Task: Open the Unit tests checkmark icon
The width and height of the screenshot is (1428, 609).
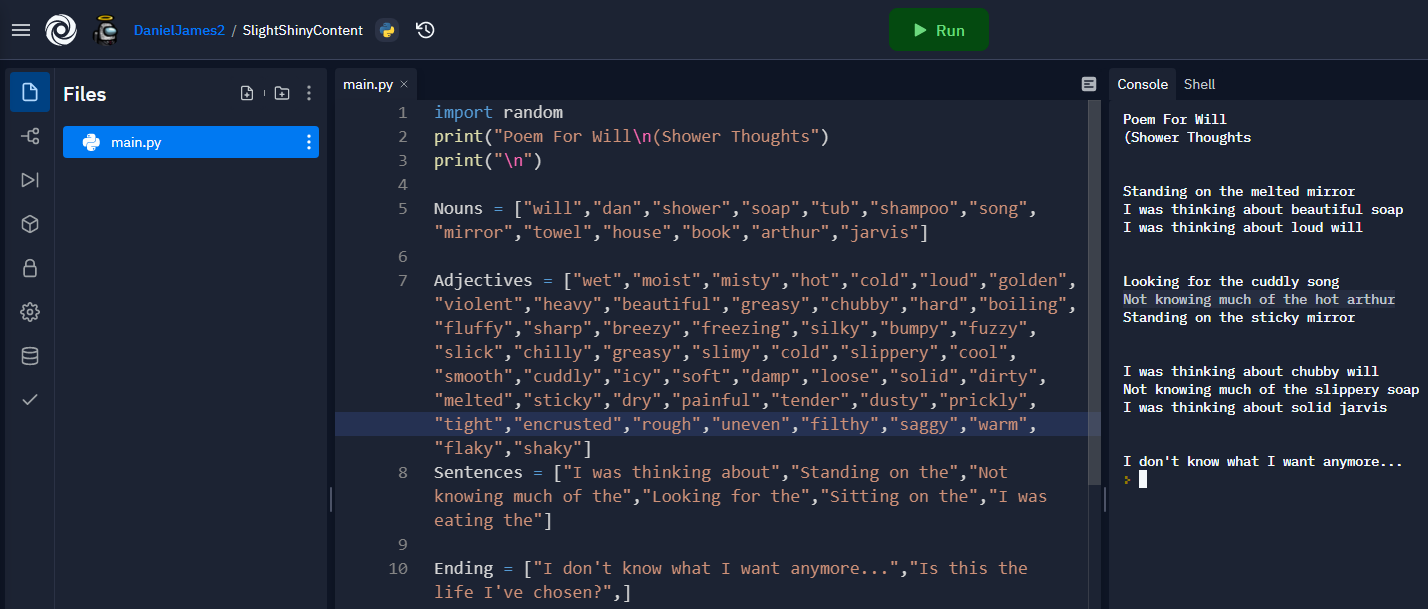Action: [30, 400]
